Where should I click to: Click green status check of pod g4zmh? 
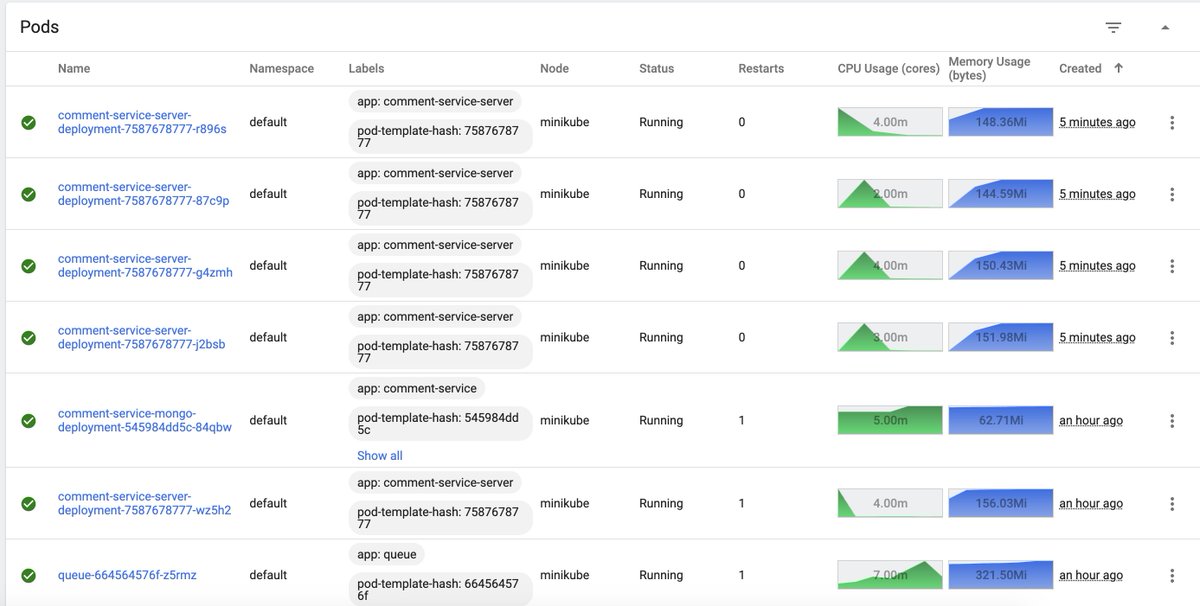pyautogui.click(x=29, y=266)
